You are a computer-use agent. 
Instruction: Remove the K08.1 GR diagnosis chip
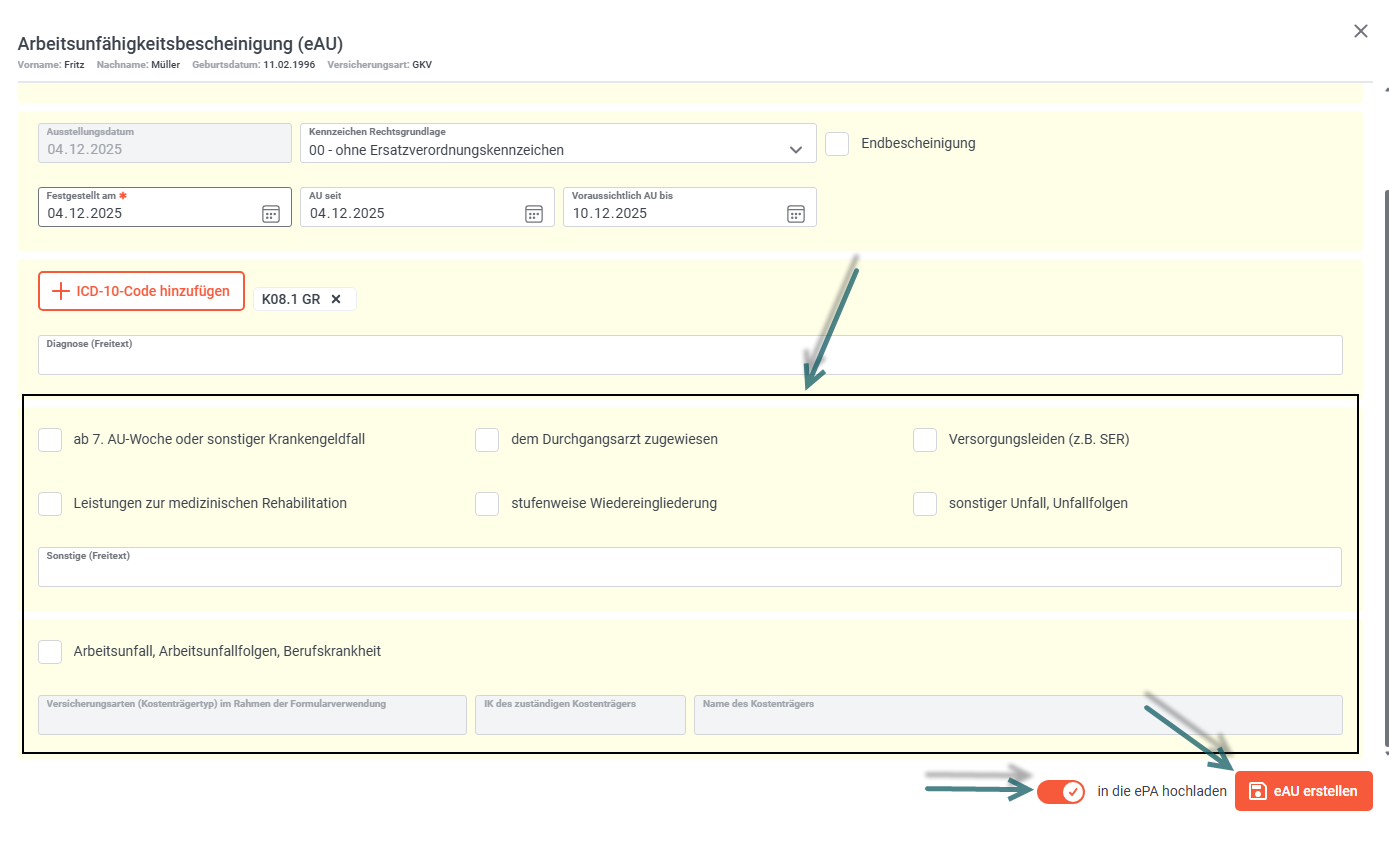coord(336,299)
